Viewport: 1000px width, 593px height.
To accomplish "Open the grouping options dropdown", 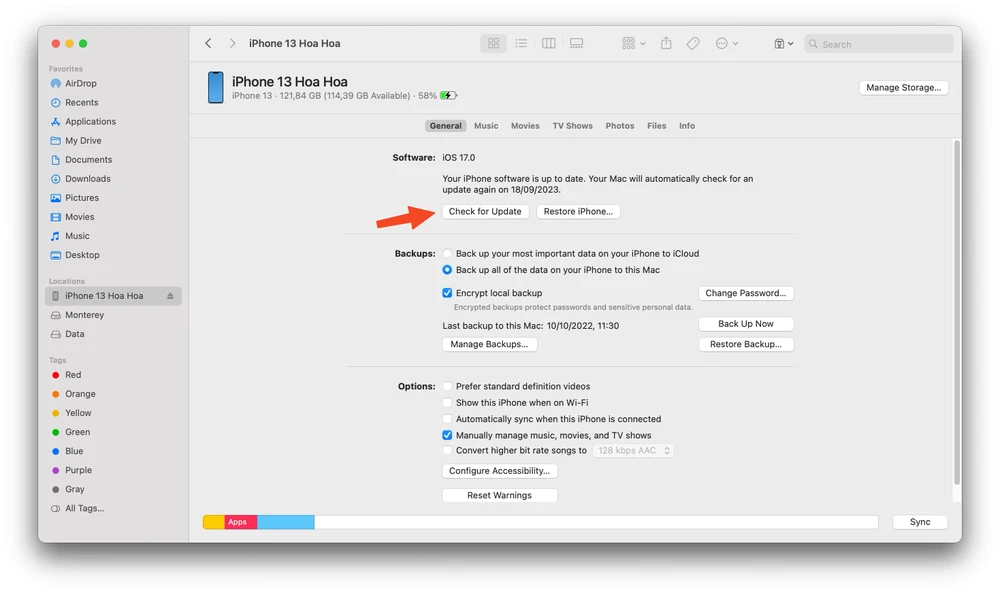I will click(629, 43).
